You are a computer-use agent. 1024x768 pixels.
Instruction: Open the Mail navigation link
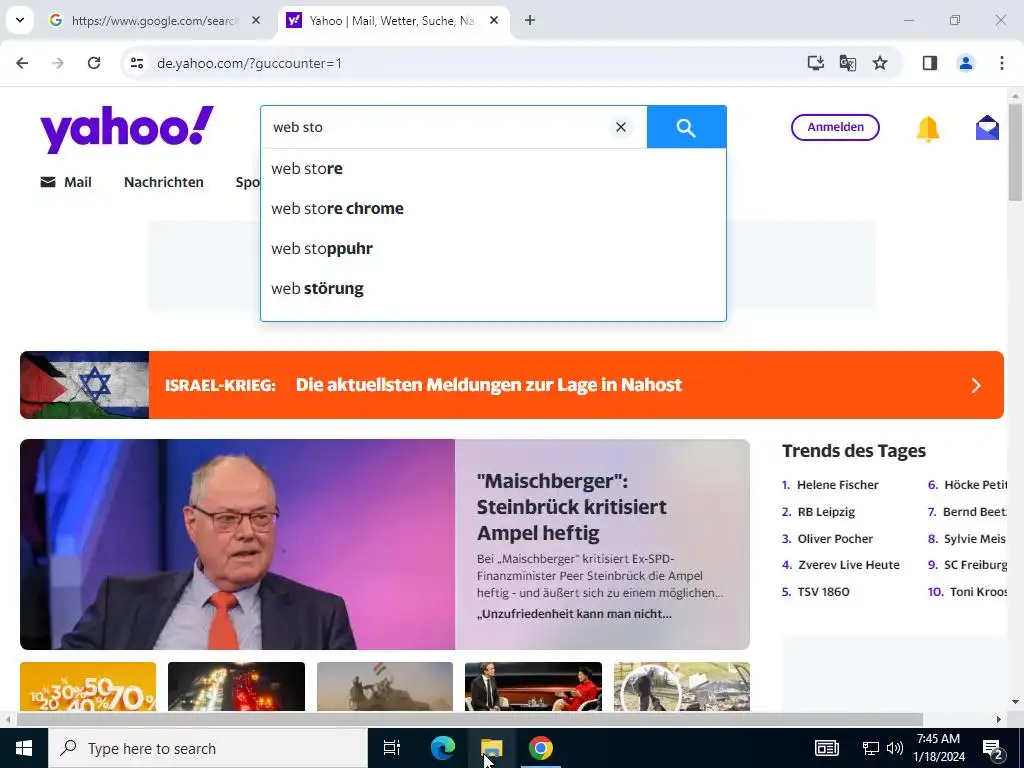click(66, 182)
